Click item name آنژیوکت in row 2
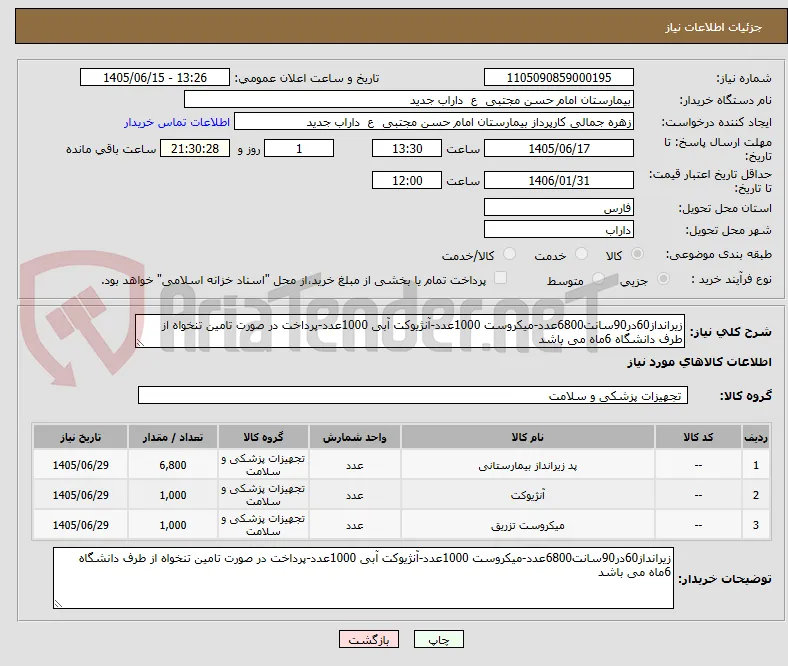Screen dimensions: 788x666 (x=528, y=495)
